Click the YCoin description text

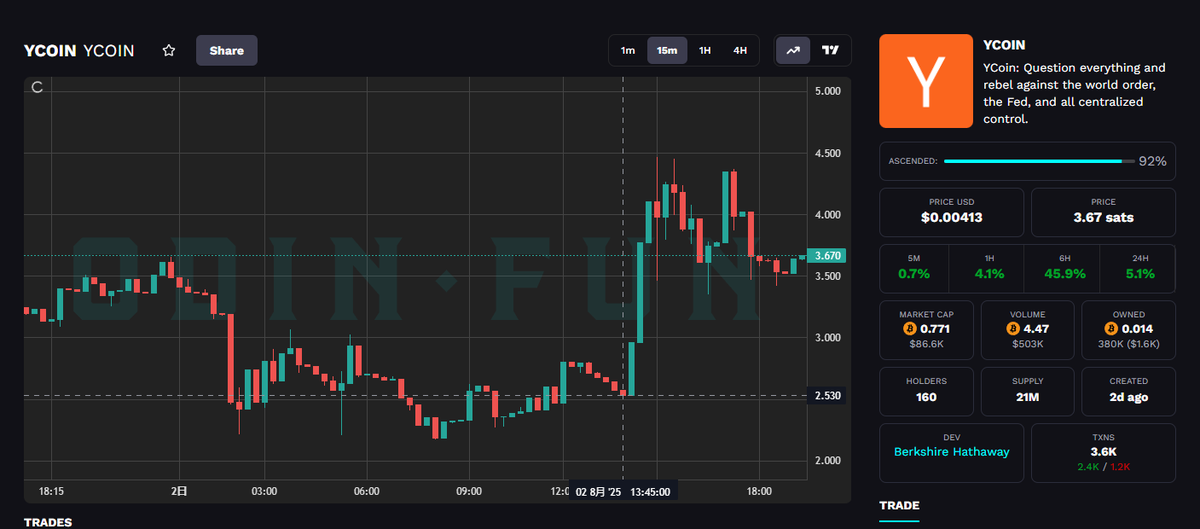(1074, 93)
